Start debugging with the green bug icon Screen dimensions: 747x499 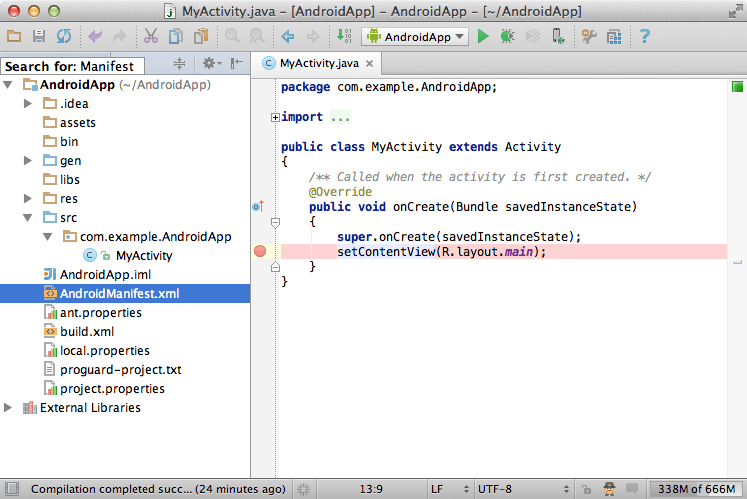[507, 36]
